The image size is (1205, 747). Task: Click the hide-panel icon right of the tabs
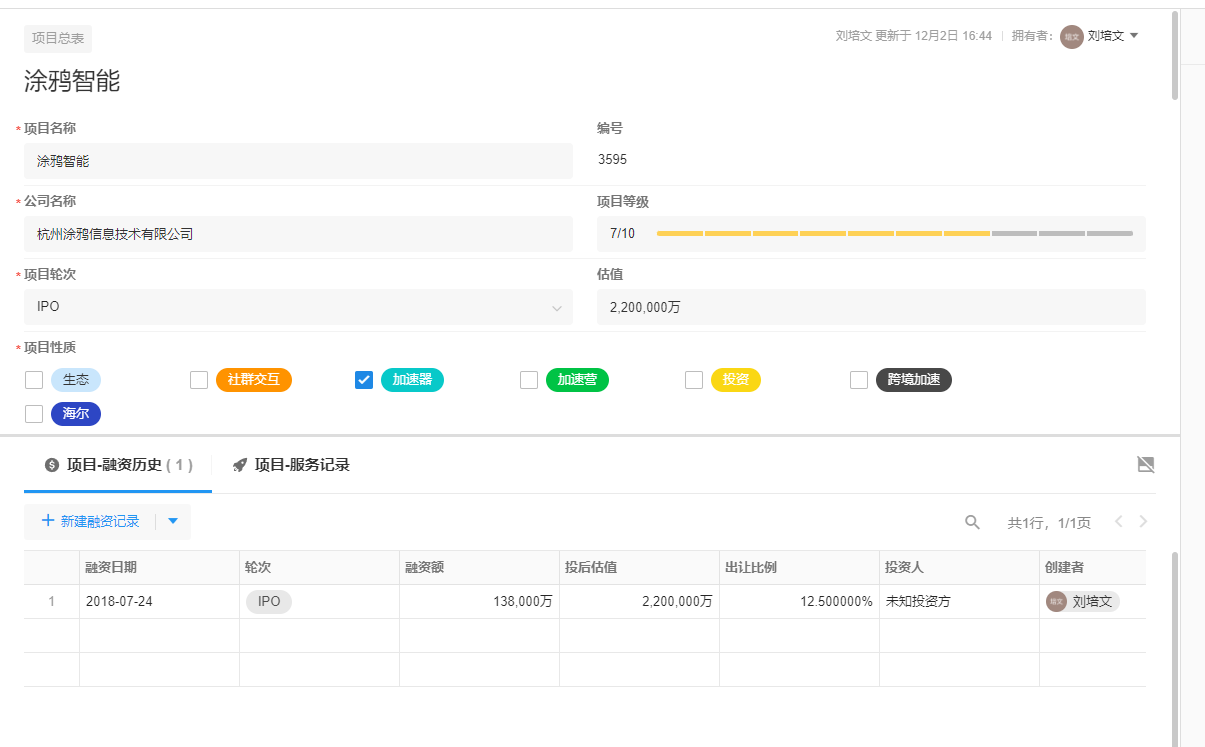pyautogui.click(x=1146, y=464)
